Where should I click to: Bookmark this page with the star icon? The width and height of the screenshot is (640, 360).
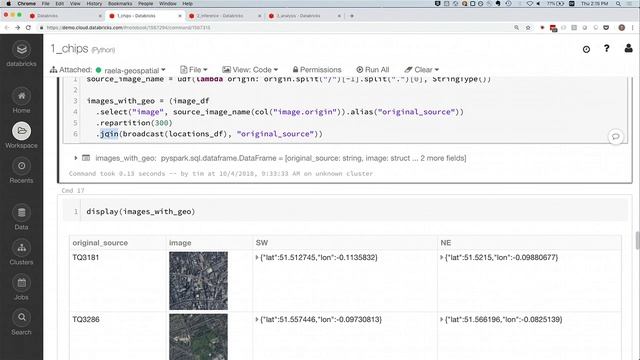click(528, 28)
